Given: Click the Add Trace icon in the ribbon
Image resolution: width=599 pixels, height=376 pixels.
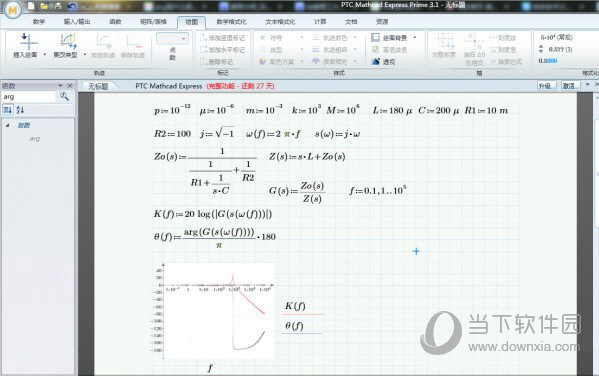Looking at the screenshot, I should click(x=103, y=41).
